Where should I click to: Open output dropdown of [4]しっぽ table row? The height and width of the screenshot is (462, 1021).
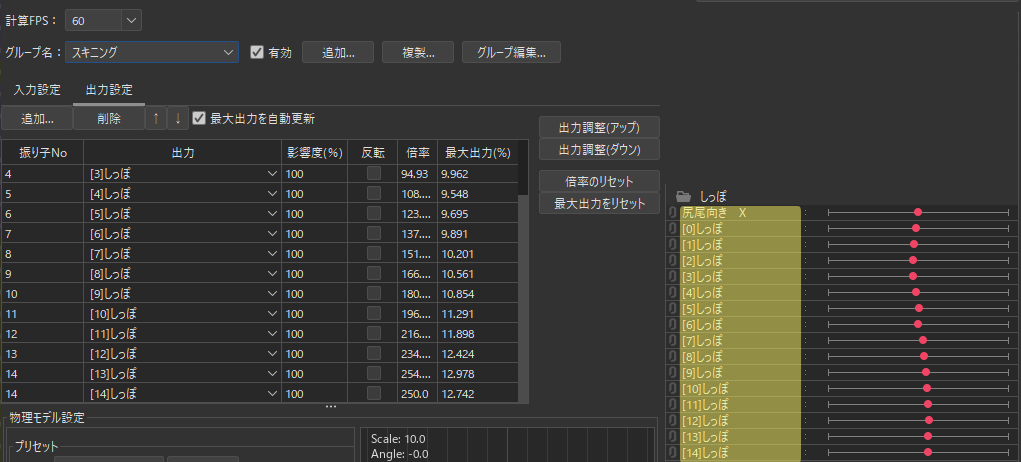tap(273, 194)
